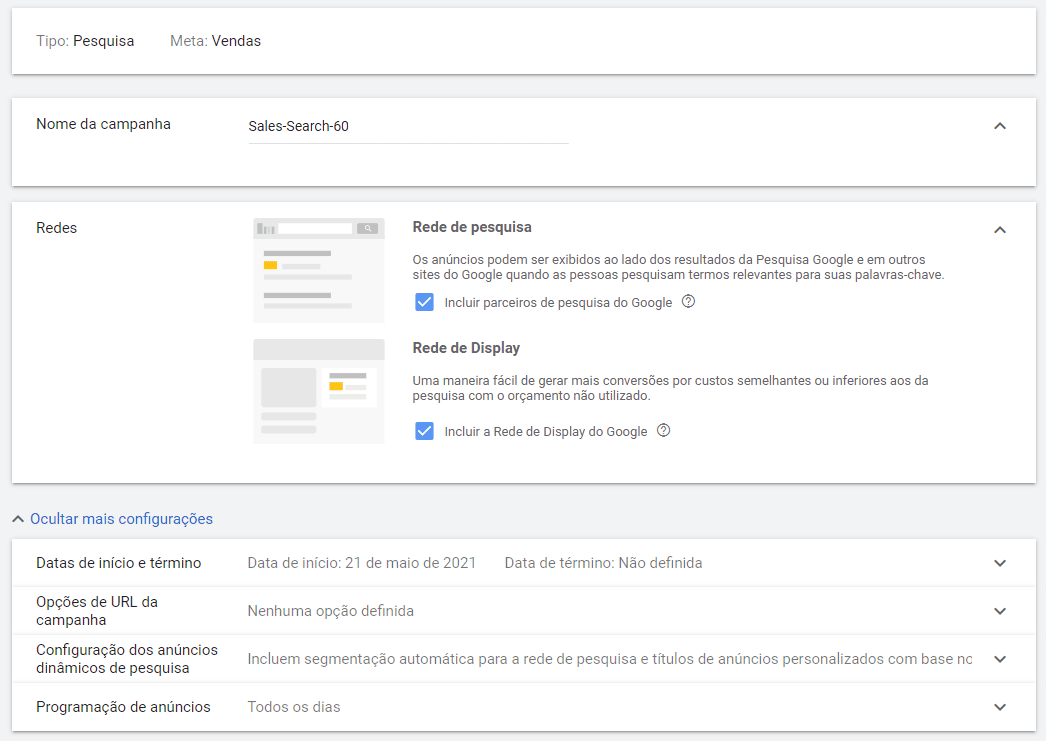The image size is (1046, 741).
Task: Click the Redes section label
Action: coord(57,228)
